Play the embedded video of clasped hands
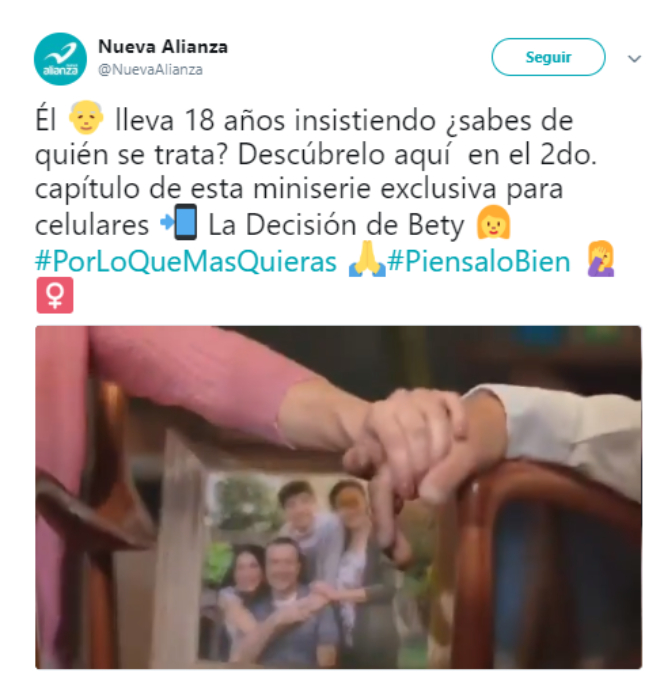Screen dimensions: 660x680 [338, 498]
